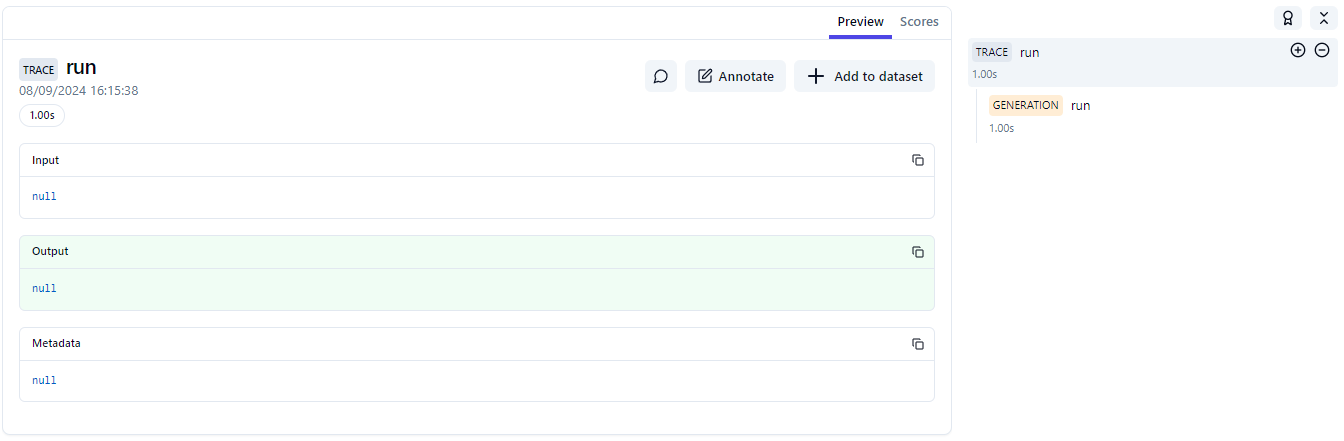Image resolution: width=1344 pixels, height=441 pixels.
Task: Click the Metadata section header
Action: pos(56,343)
